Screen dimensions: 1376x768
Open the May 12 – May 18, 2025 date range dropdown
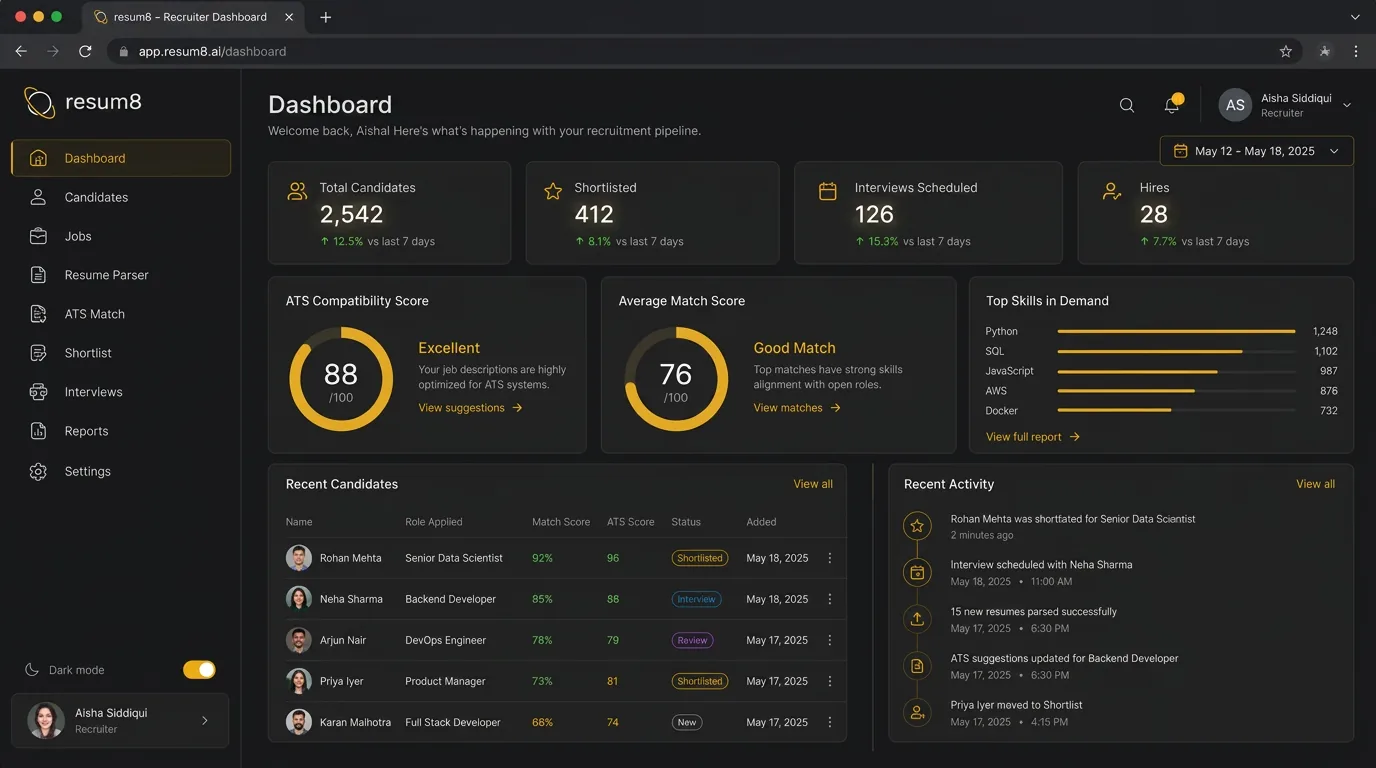point(1257,151)
